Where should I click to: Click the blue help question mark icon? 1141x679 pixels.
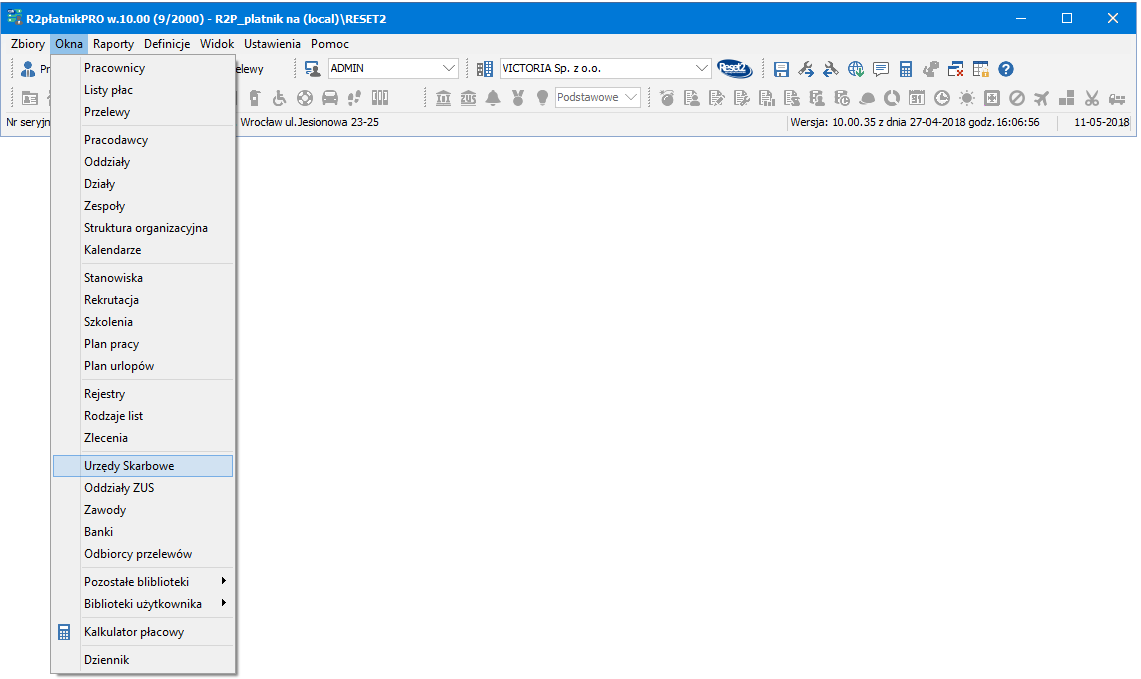1006,69
